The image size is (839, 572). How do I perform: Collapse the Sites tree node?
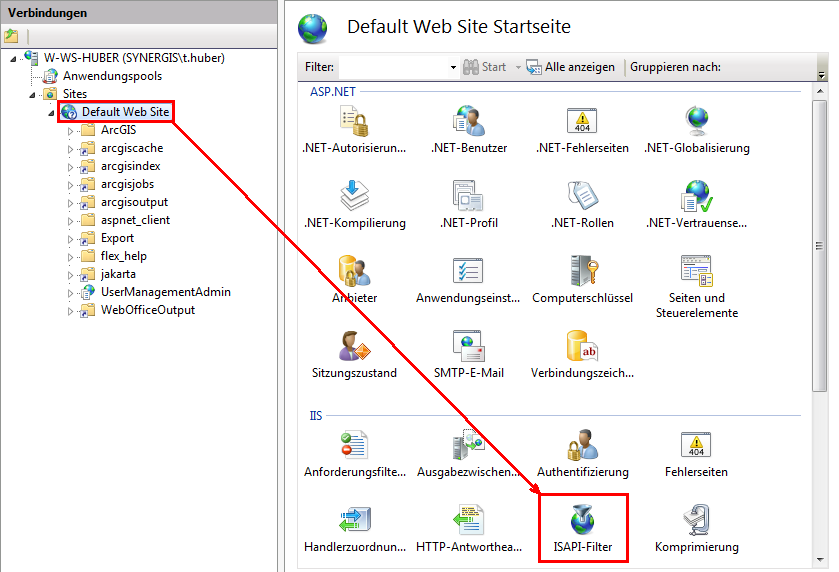(x=32, y=95)
